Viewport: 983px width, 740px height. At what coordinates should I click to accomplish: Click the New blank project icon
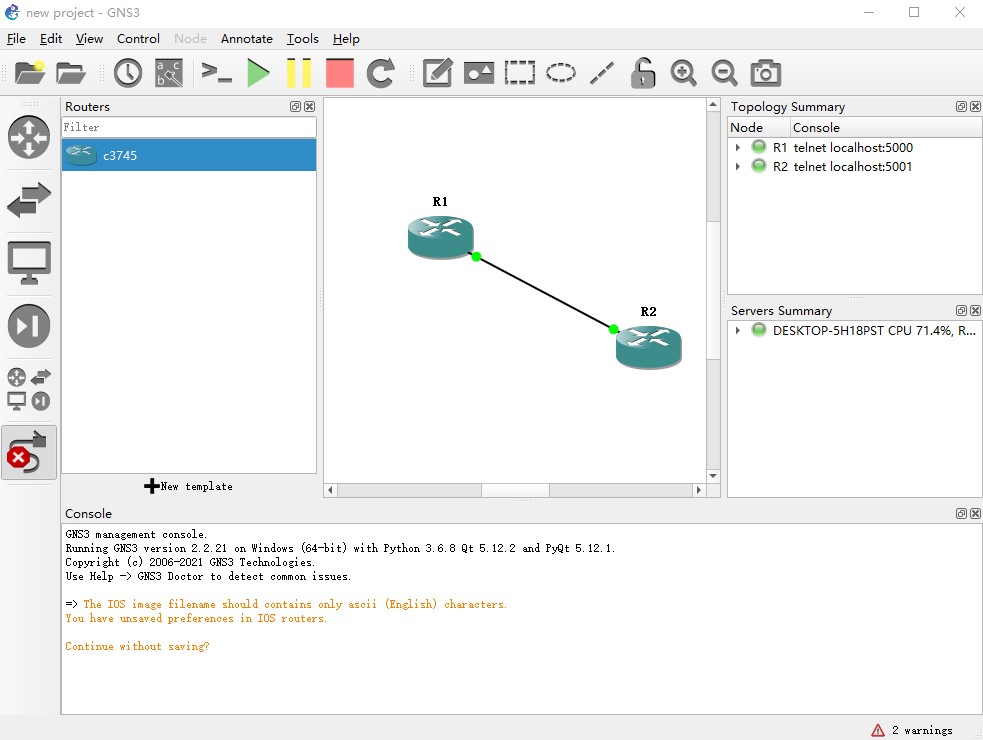coord(29,73)
